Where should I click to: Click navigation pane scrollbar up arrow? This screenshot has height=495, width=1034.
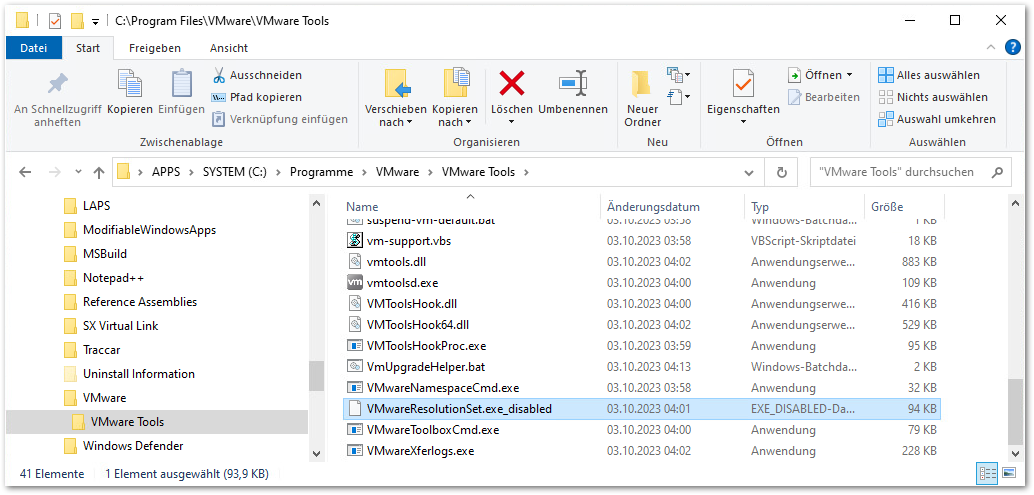coord(317,204)
